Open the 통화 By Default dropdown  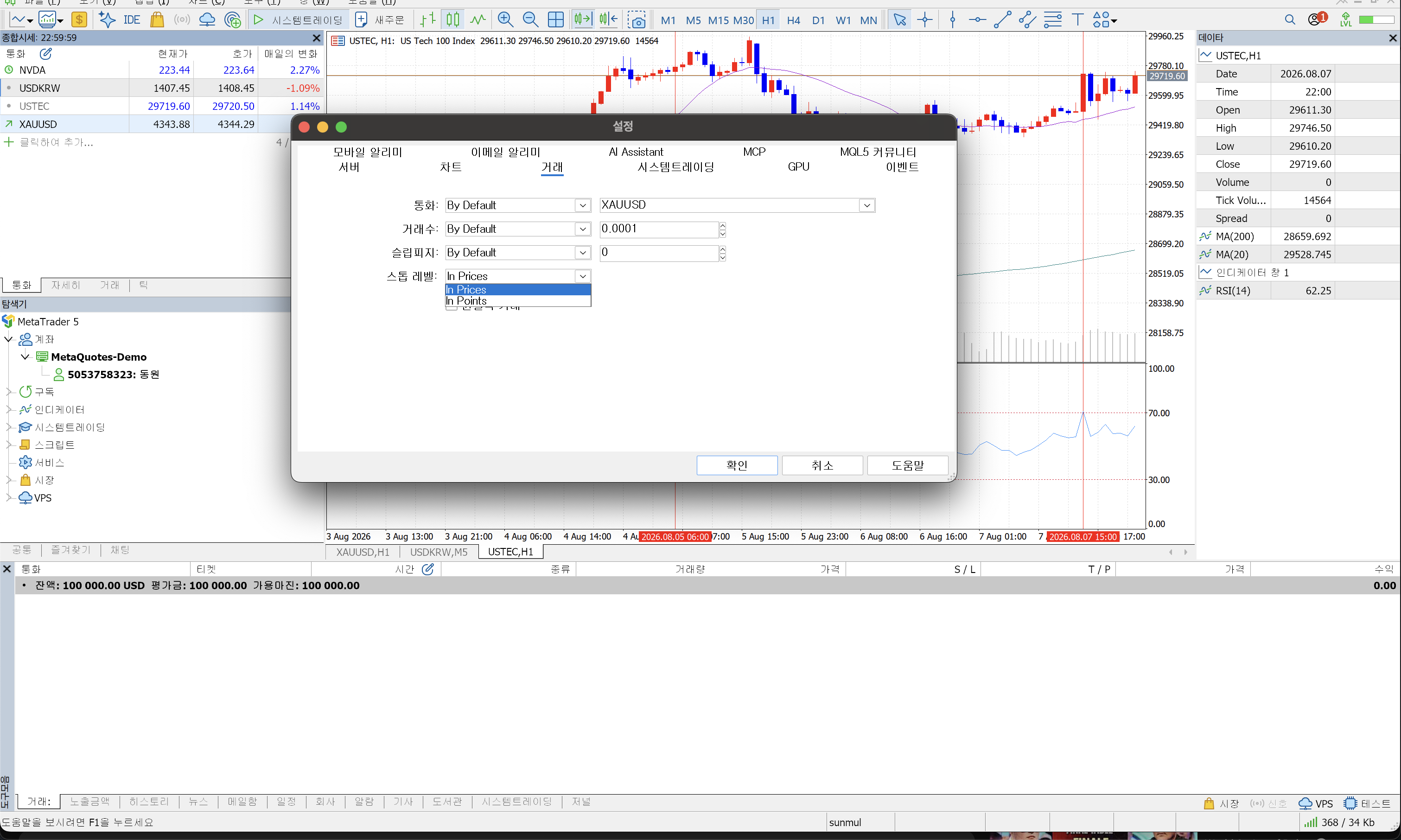(x=518, y=205)
